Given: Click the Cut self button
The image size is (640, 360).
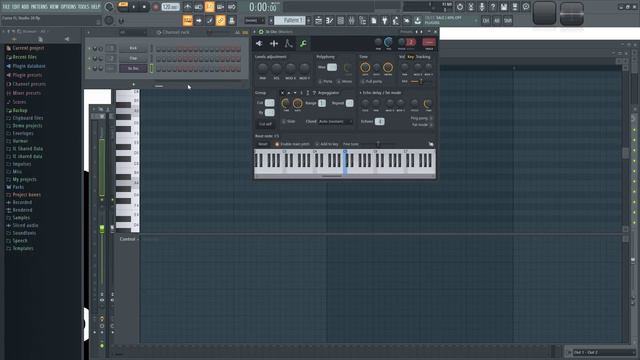Looking at the screenshot, I should tap(265, 124).
